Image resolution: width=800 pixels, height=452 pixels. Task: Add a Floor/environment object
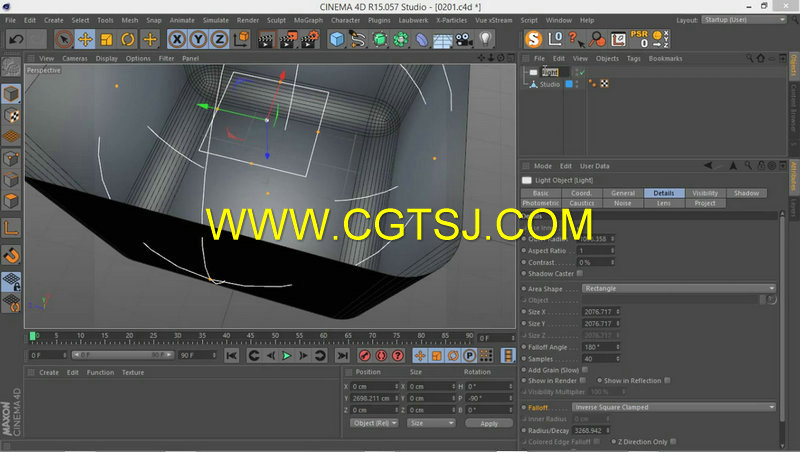point(443,39)
